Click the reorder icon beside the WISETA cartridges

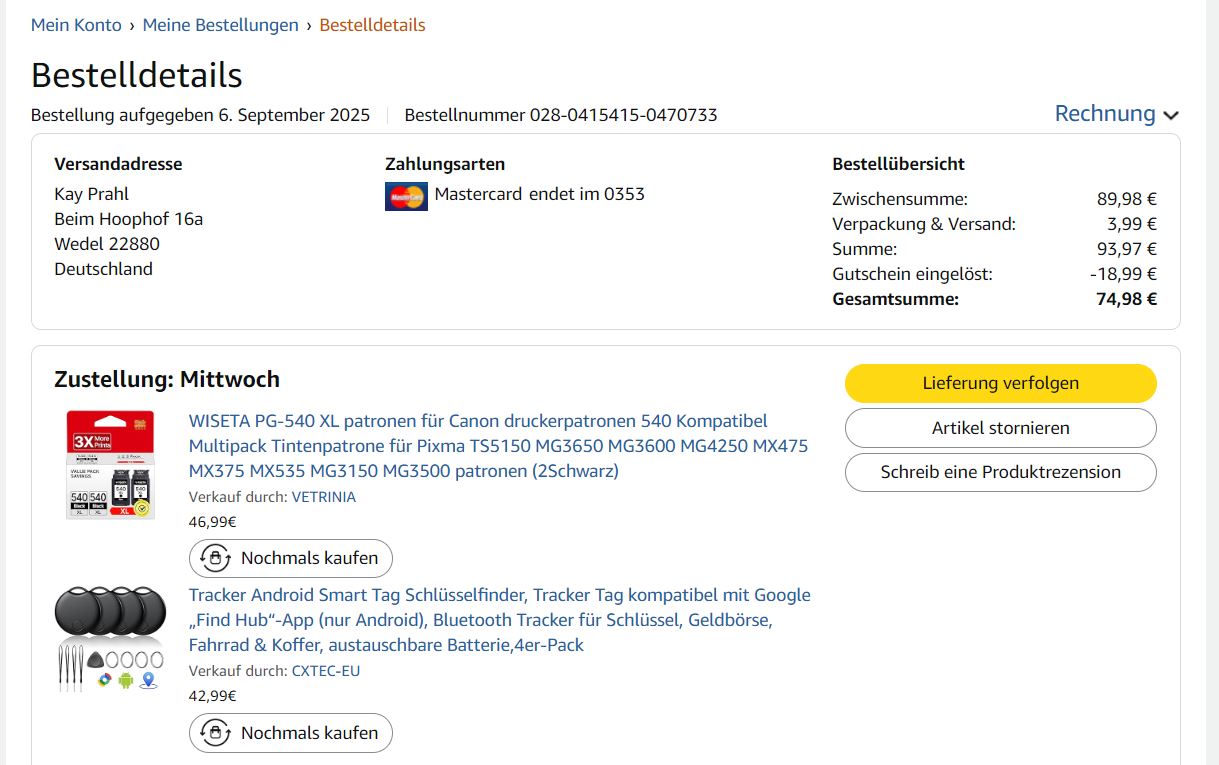[215, 558]
